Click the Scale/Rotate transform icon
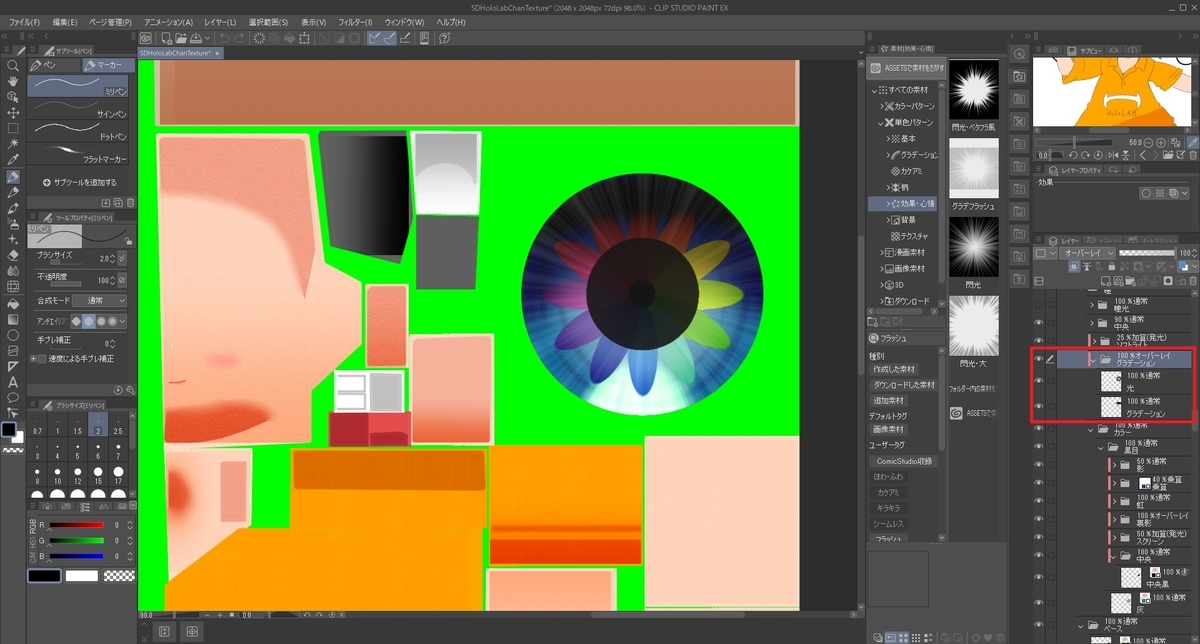 (x=304, y=39)
